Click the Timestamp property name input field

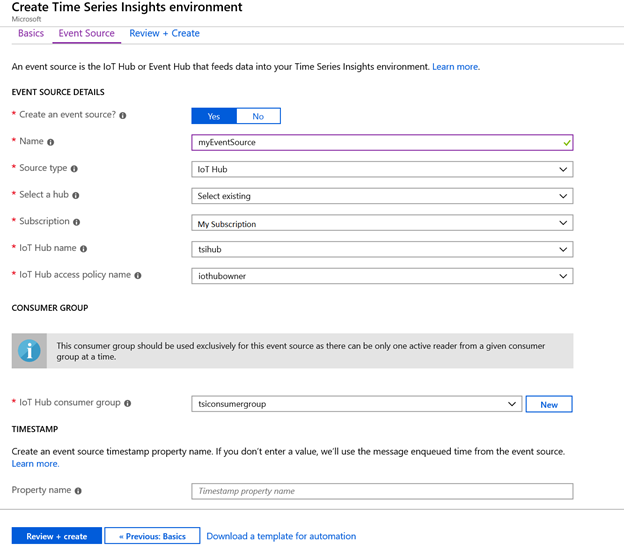382,491
